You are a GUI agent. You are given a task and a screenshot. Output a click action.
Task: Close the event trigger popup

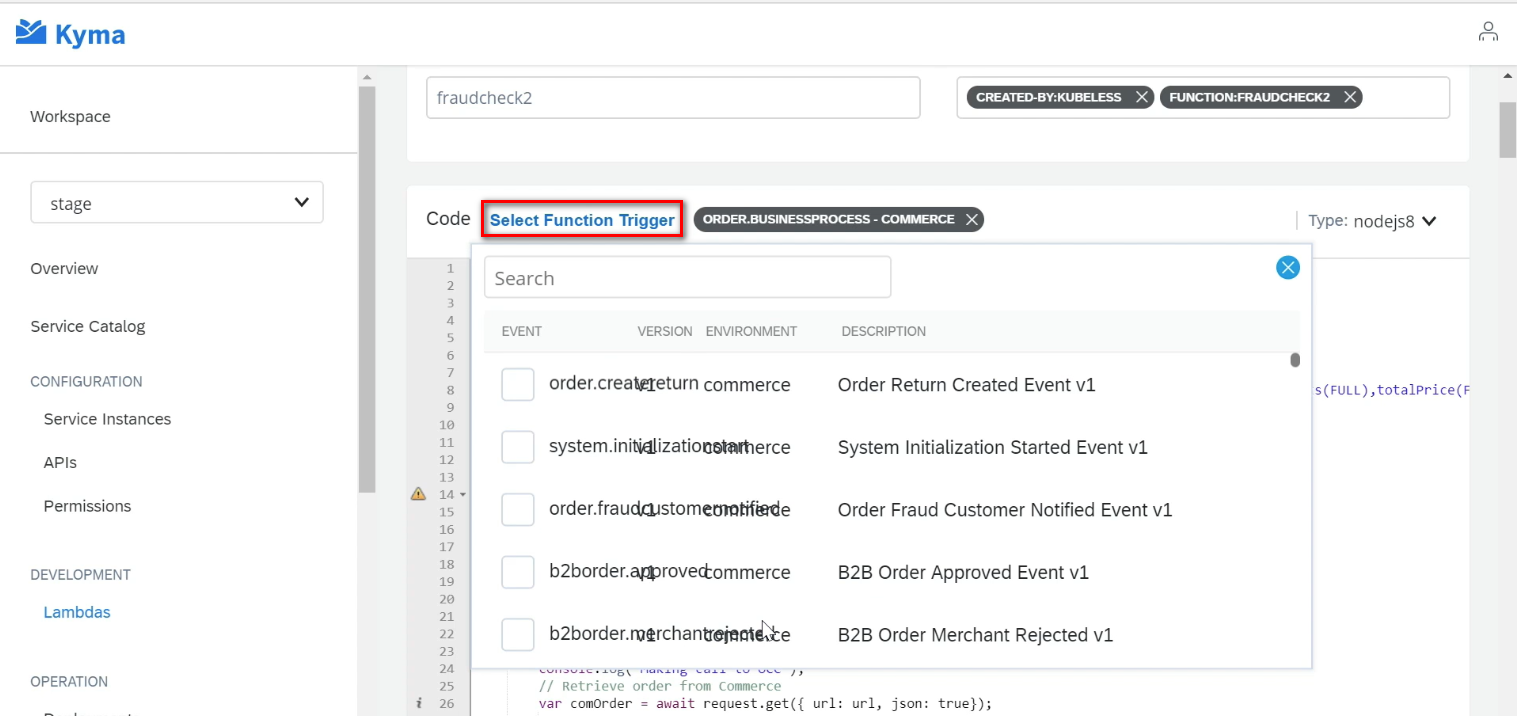click(x=1288, y=267)
